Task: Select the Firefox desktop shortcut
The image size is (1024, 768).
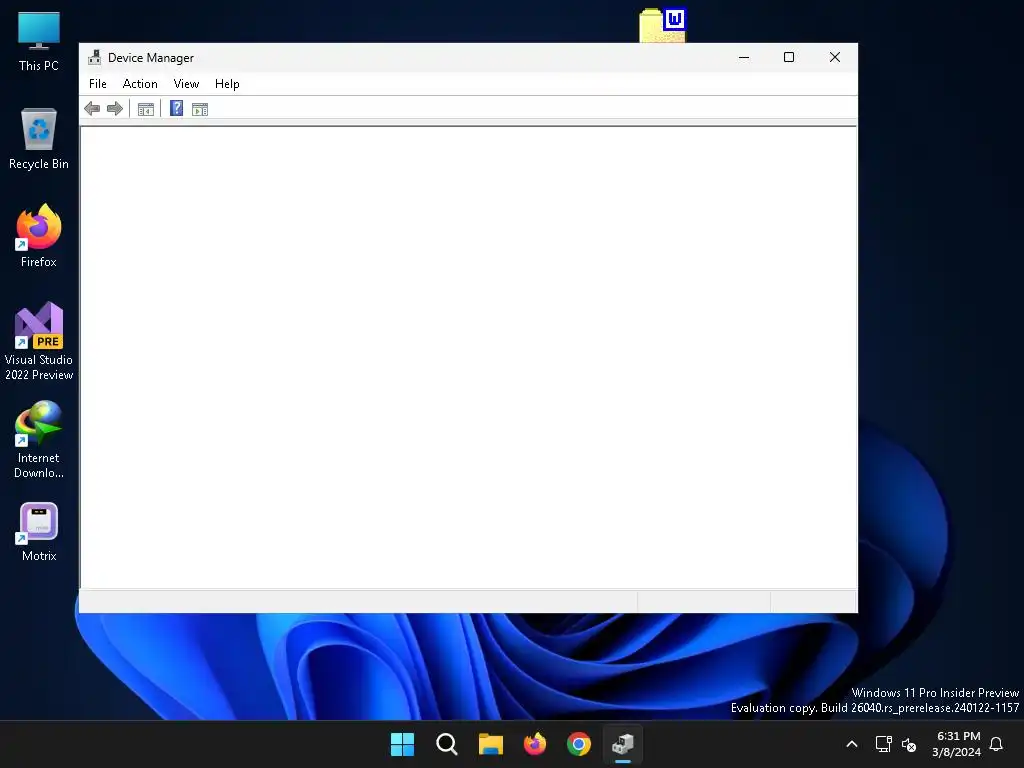Action: 39,236
